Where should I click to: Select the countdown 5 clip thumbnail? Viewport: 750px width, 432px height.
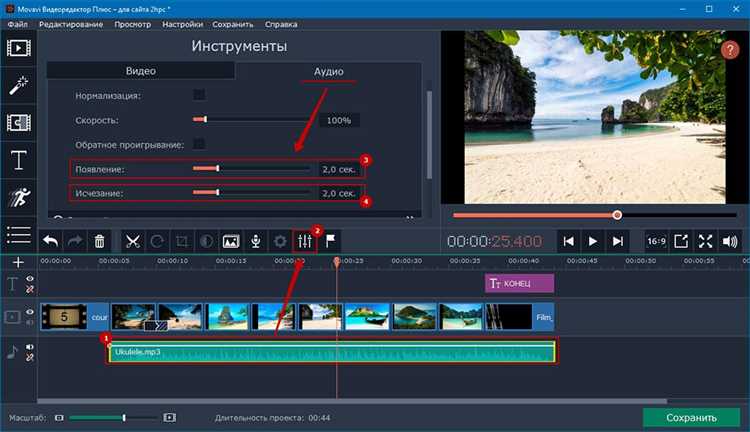pos(65,317)
